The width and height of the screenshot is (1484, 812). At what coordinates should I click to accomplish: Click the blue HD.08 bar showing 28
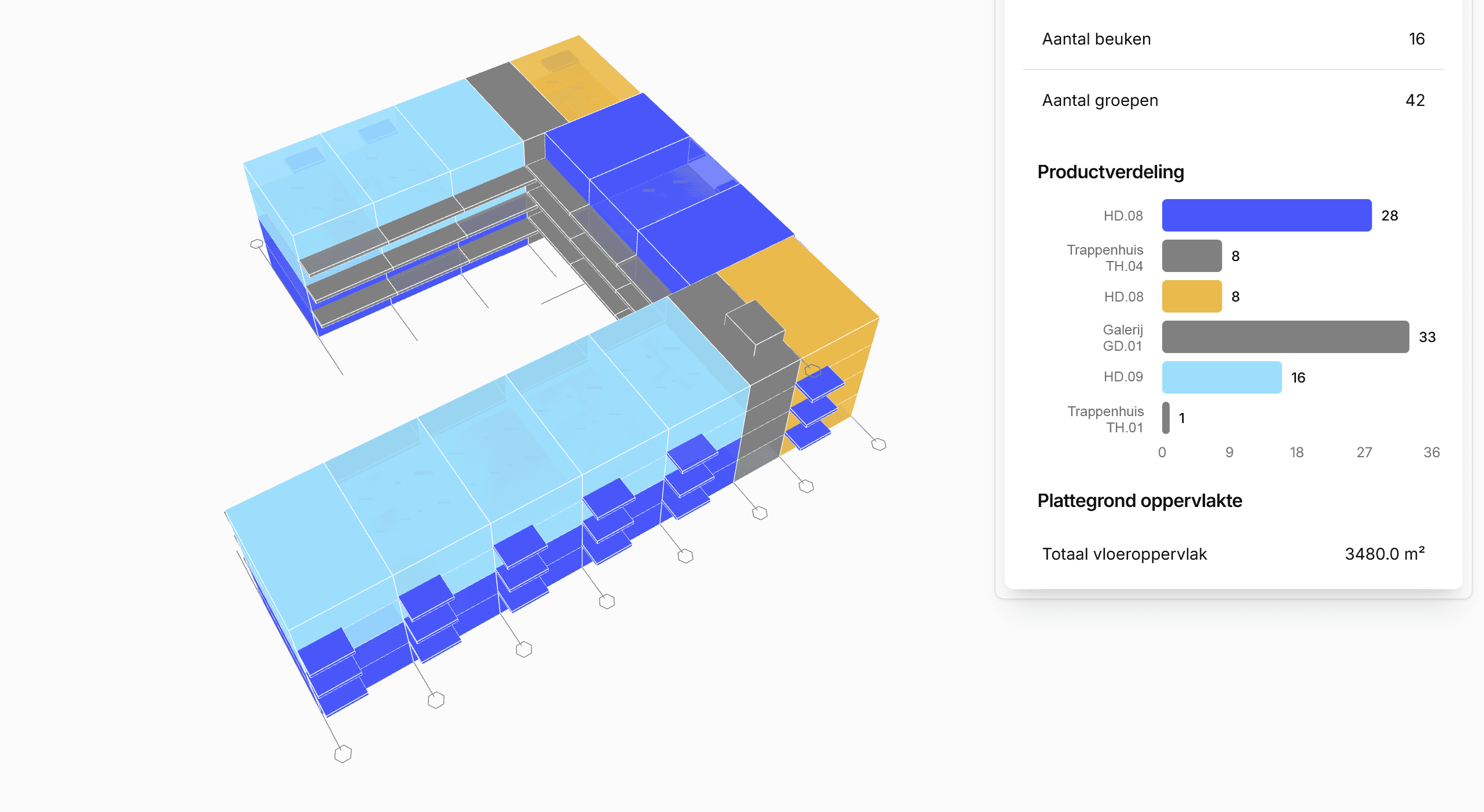1266,215
